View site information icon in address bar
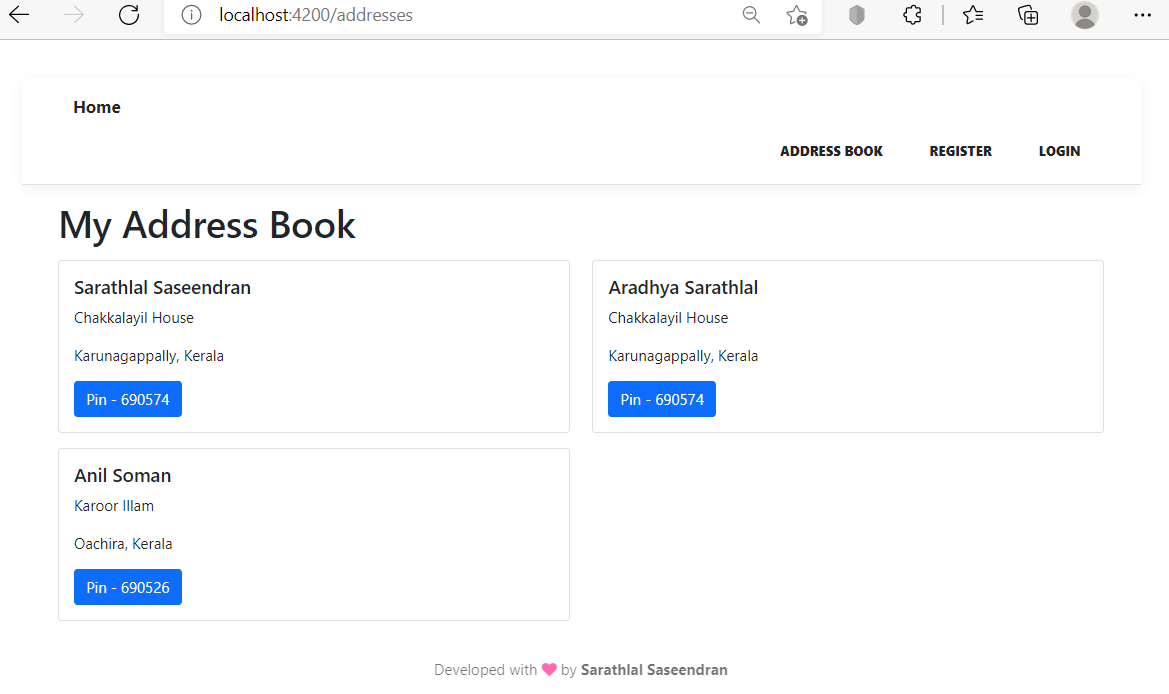Screen dimensions: 1169x694 coord(192,15)
